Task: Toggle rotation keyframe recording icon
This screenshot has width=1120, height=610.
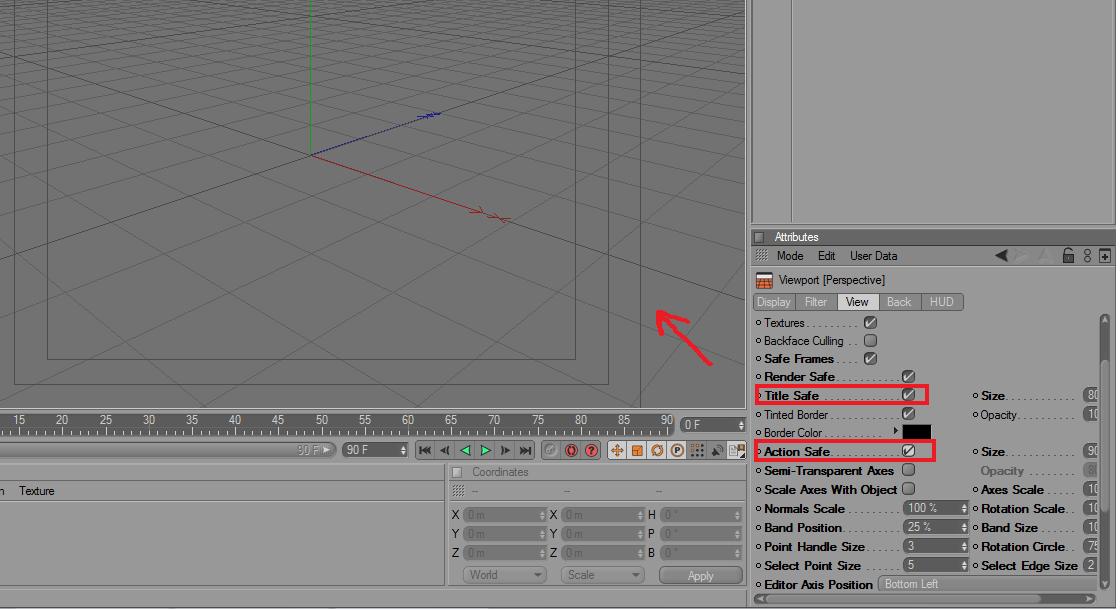Action: coord(657,450)
